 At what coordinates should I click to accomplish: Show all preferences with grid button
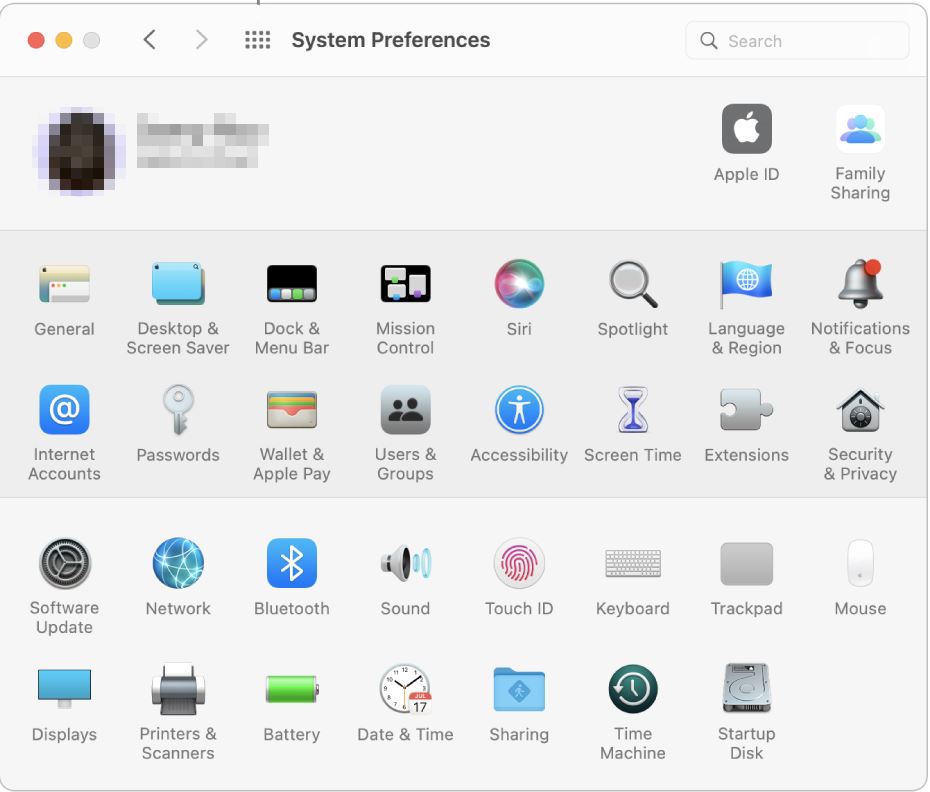[257, 40]
